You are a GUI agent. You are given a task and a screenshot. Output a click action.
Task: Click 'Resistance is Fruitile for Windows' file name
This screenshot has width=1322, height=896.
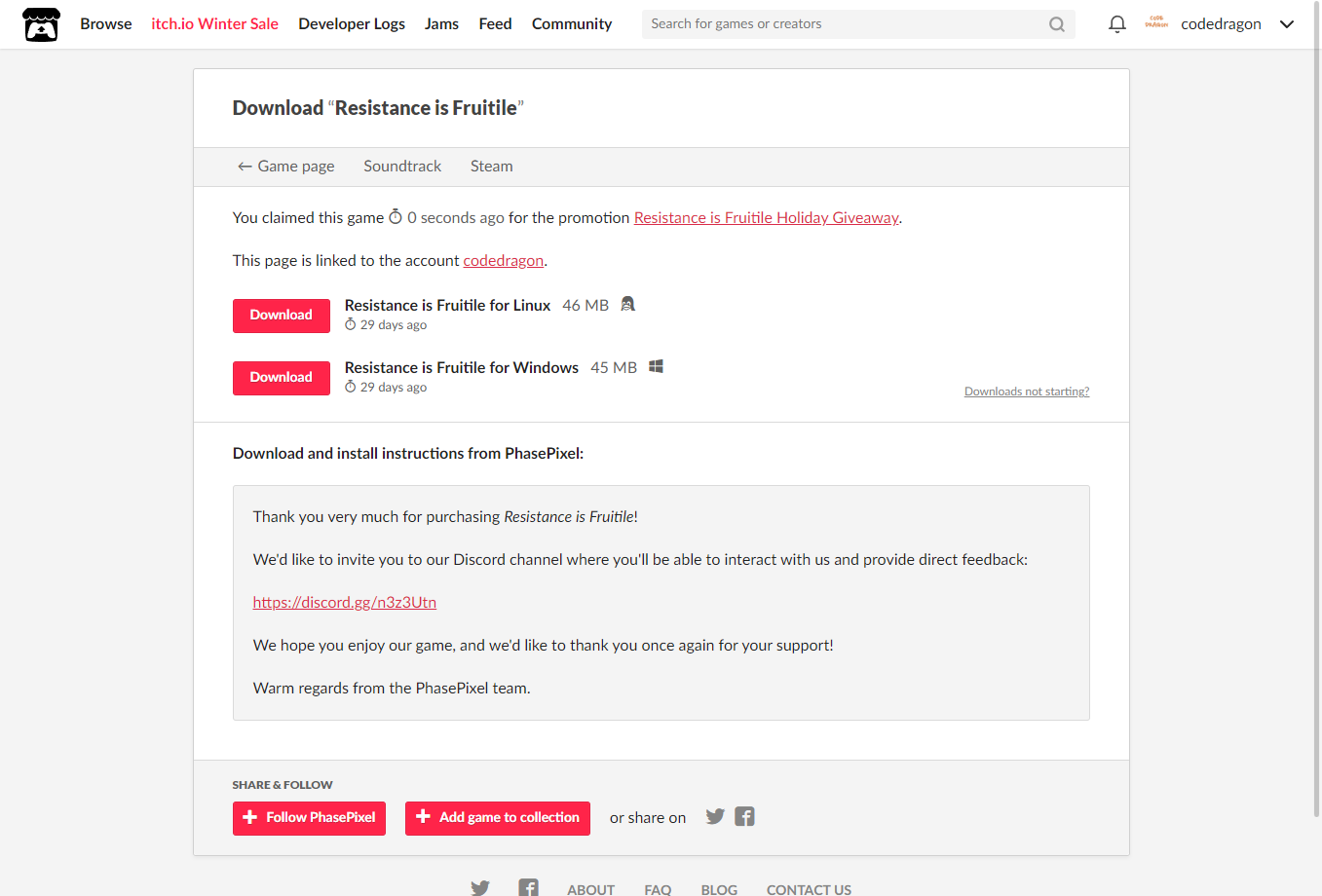[462, 367]
